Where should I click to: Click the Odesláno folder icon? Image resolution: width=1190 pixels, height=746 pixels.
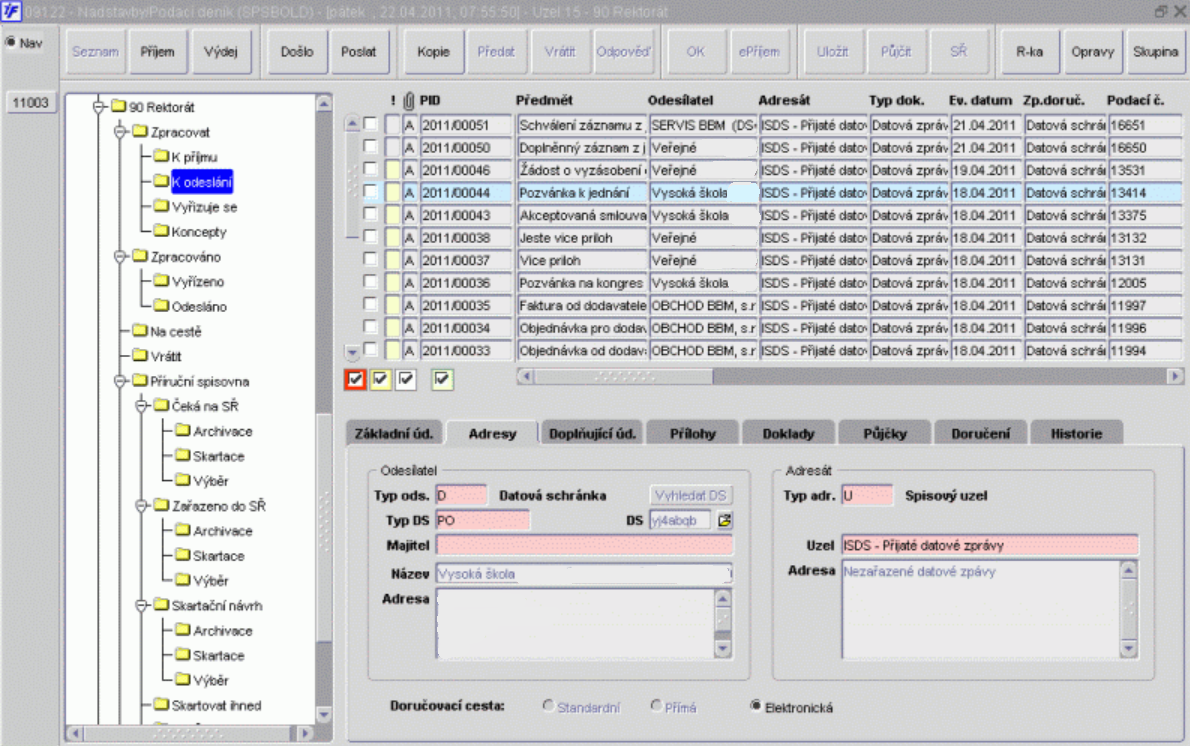tap(161, 306)
